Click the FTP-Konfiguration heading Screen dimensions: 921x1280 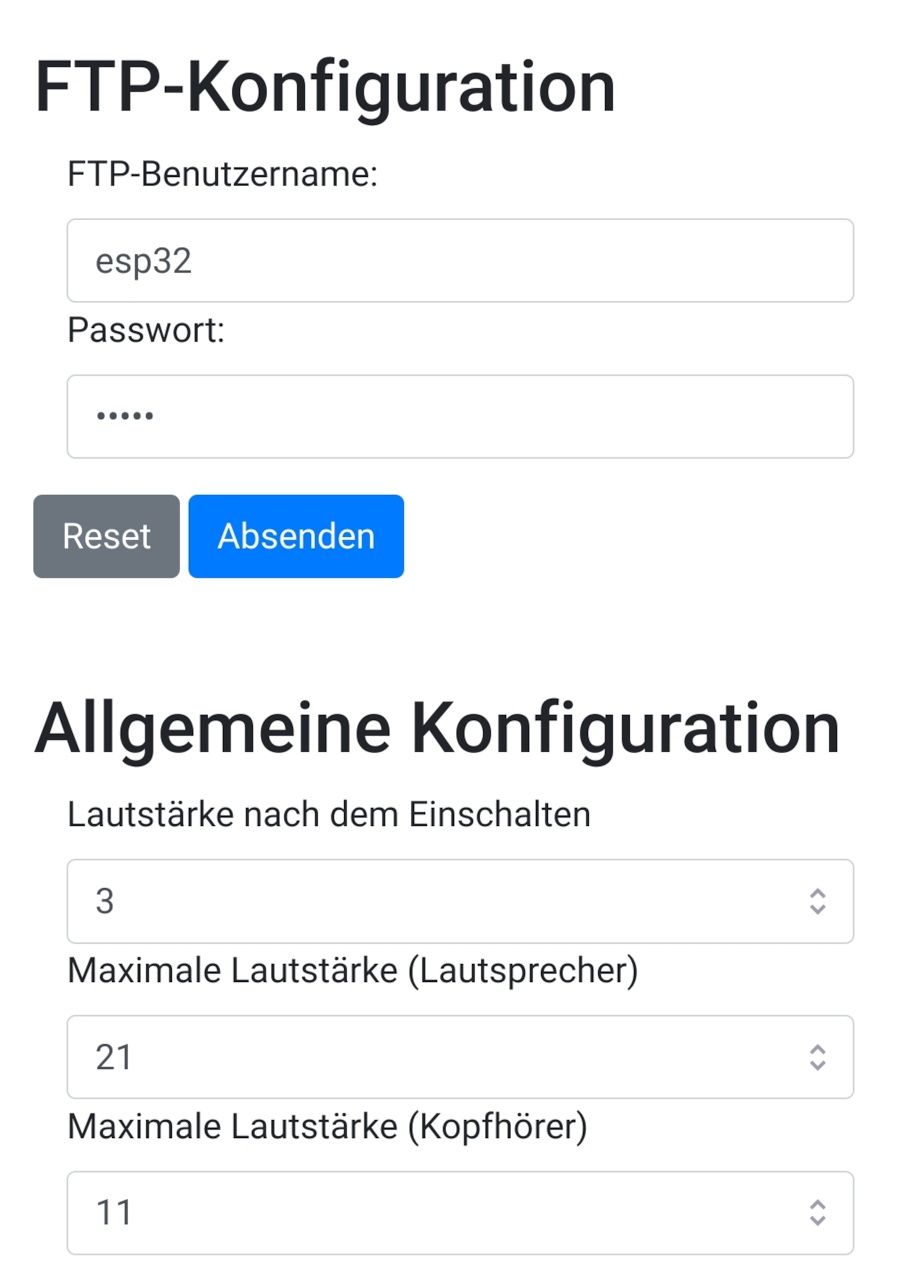pyautogui.click(x=325, y=87)
